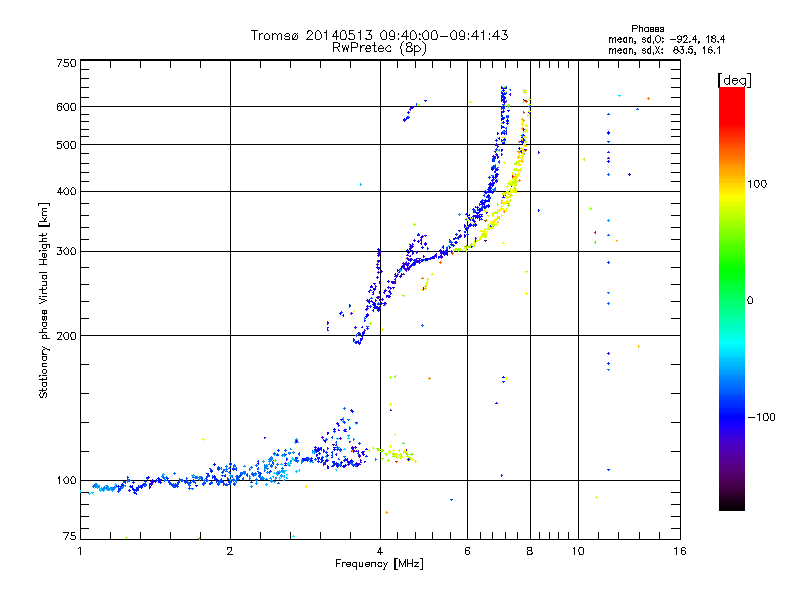Click the y-axis tick label '200'
800x600 pixels.
66,336
